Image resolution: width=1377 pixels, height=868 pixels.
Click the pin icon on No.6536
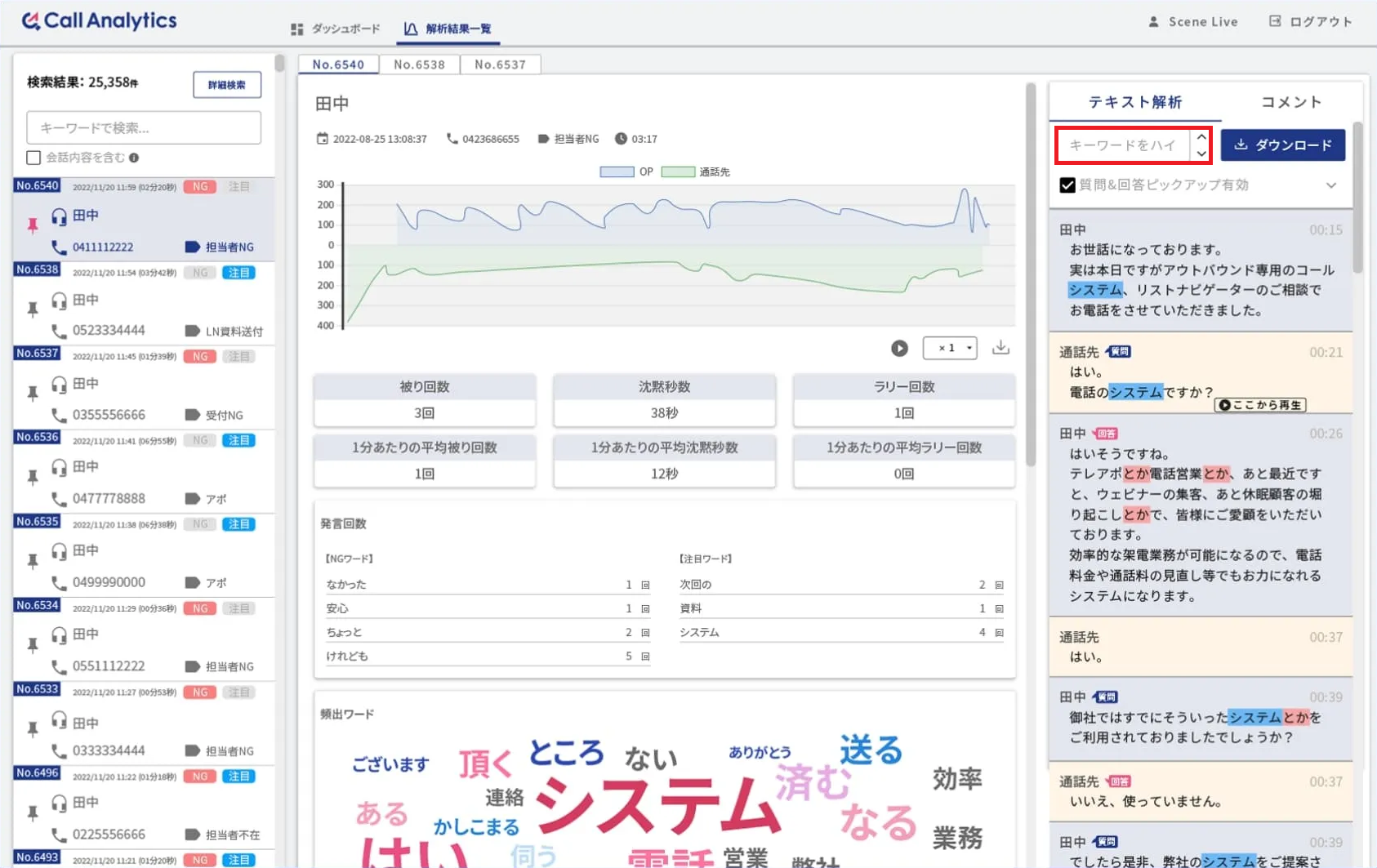(33, 478)
